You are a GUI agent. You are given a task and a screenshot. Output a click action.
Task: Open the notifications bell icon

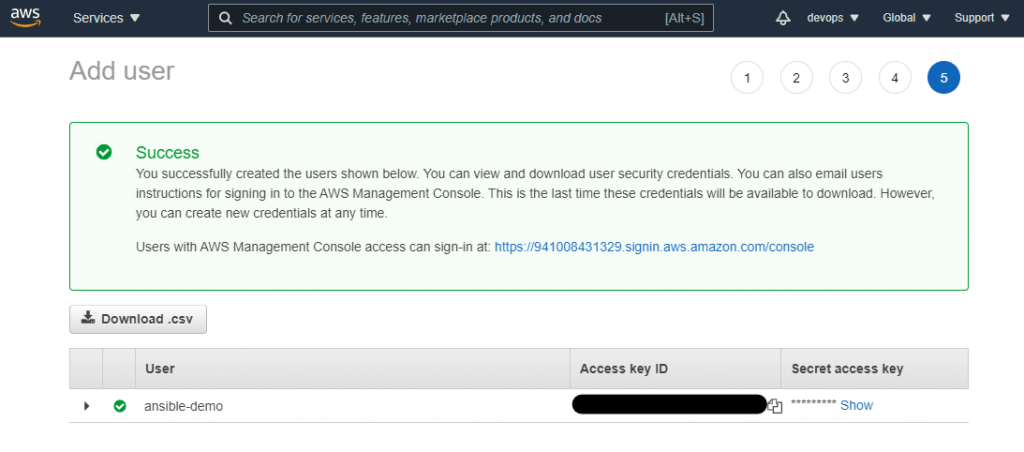point(782,18)
